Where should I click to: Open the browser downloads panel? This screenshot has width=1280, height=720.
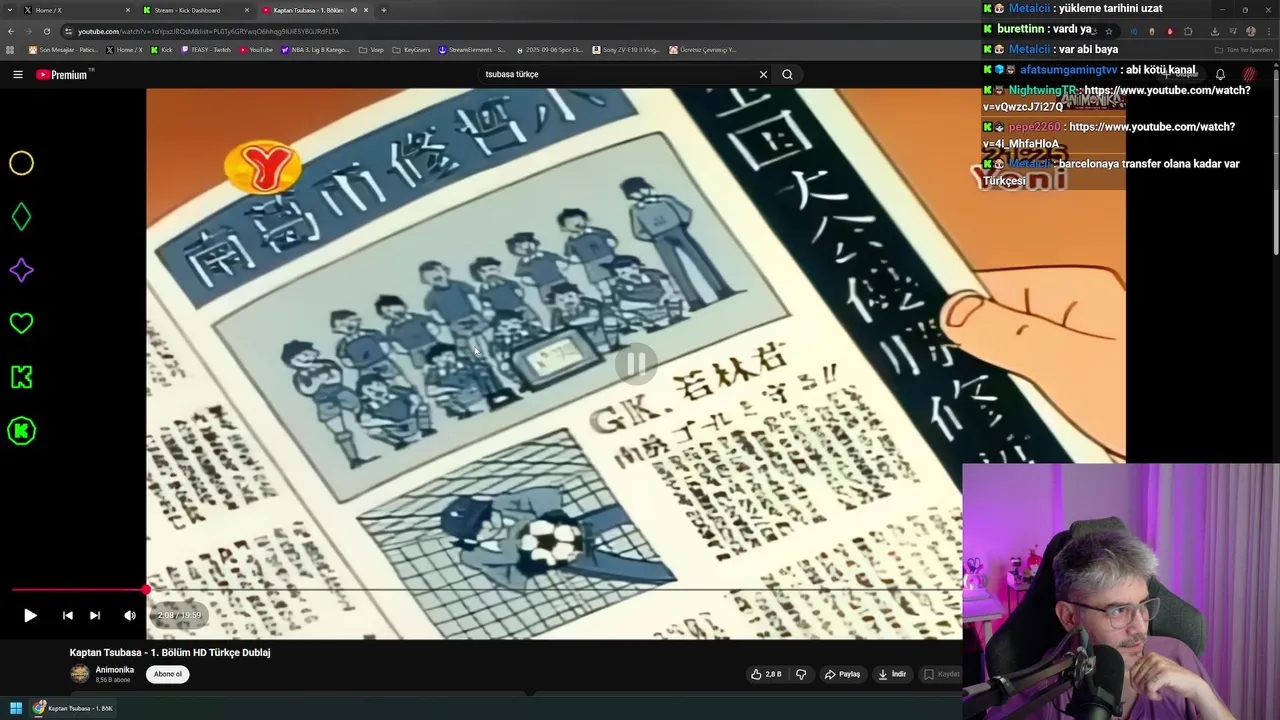click(x=1214, y=31)
